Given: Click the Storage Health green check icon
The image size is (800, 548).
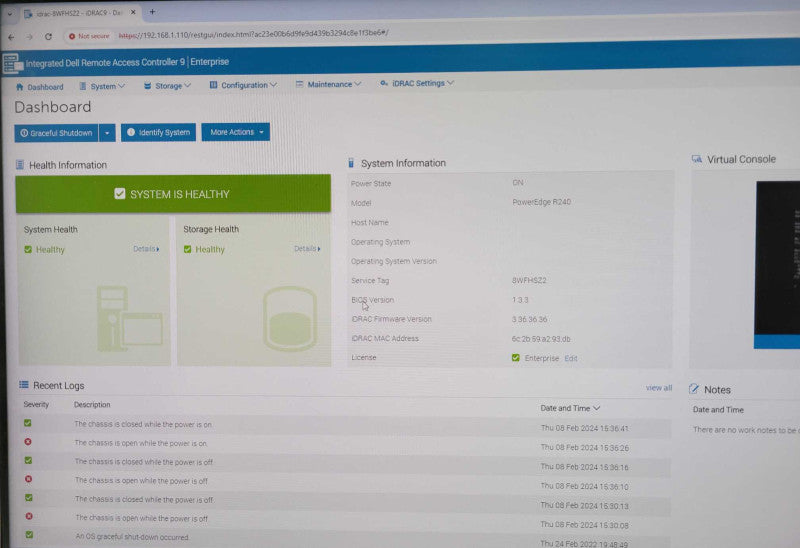Looking at the screenshot, I should point(187,249).
